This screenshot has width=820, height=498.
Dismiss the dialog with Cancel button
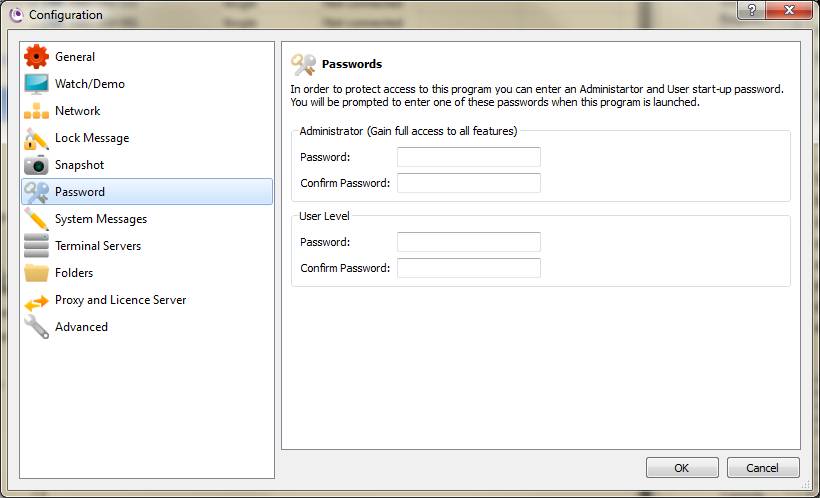click(x=763, y=468)
